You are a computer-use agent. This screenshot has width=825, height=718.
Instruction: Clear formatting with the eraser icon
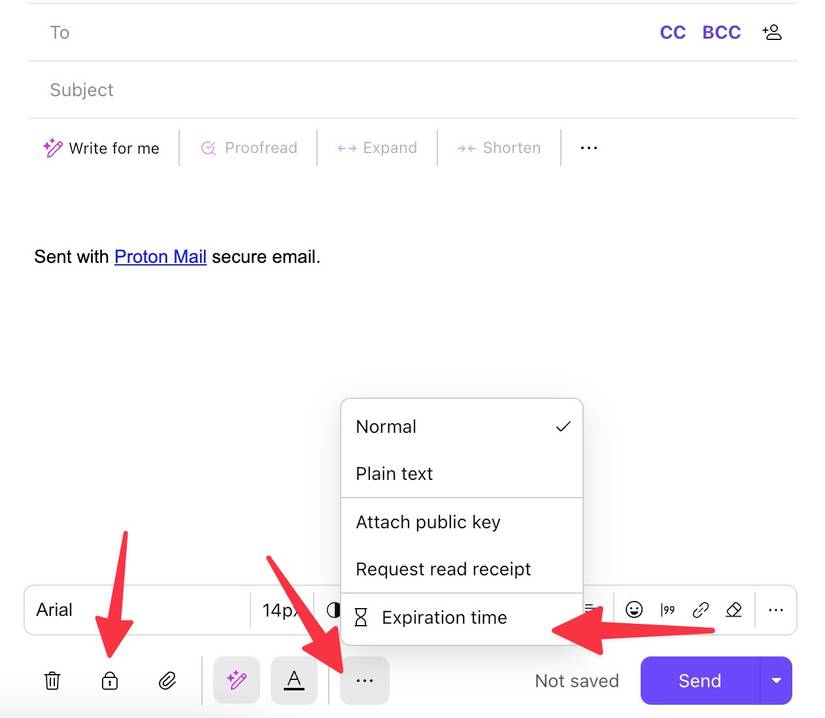pos(734,609)
